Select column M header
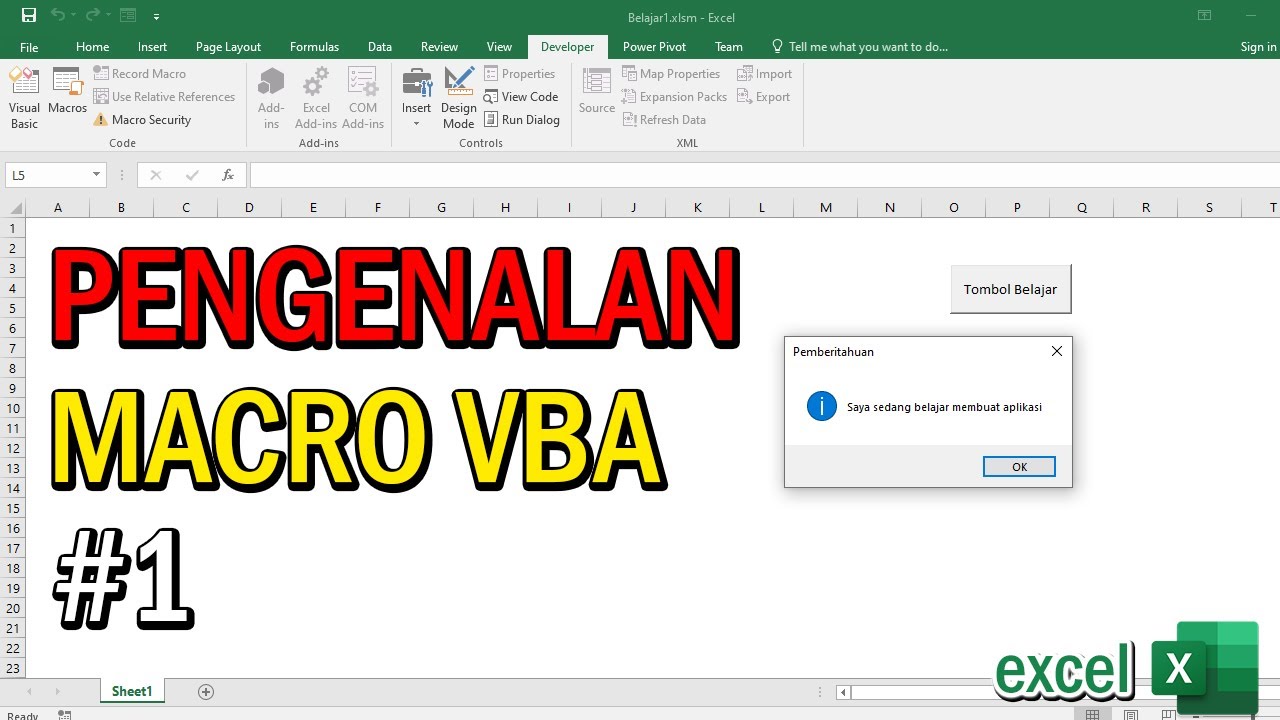 coord(826,208)
